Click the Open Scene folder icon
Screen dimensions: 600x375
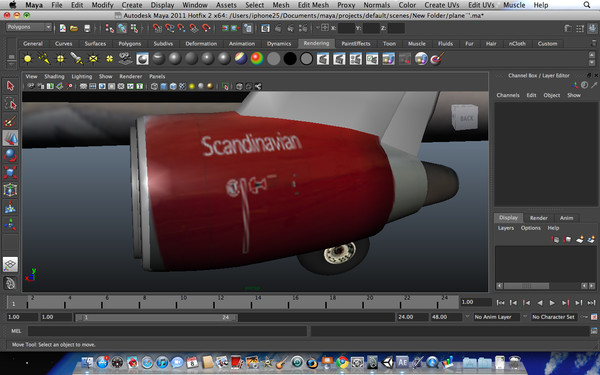pos(74,28)
